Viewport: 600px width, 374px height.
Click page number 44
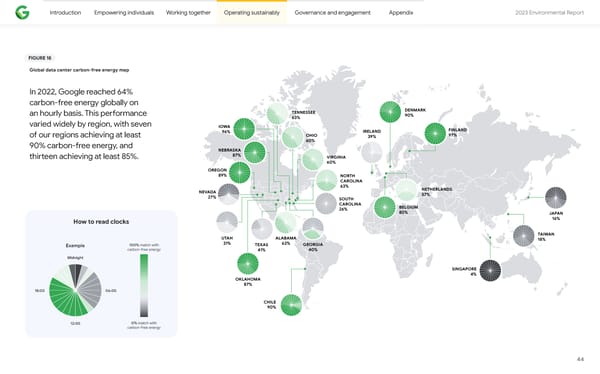(x=580, y=359)
